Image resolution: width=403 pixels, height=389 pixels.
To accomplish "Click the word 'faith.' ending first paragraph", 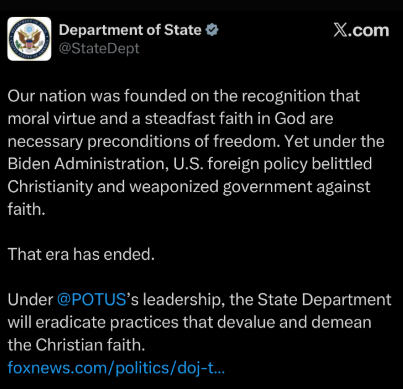I will 26,209.
